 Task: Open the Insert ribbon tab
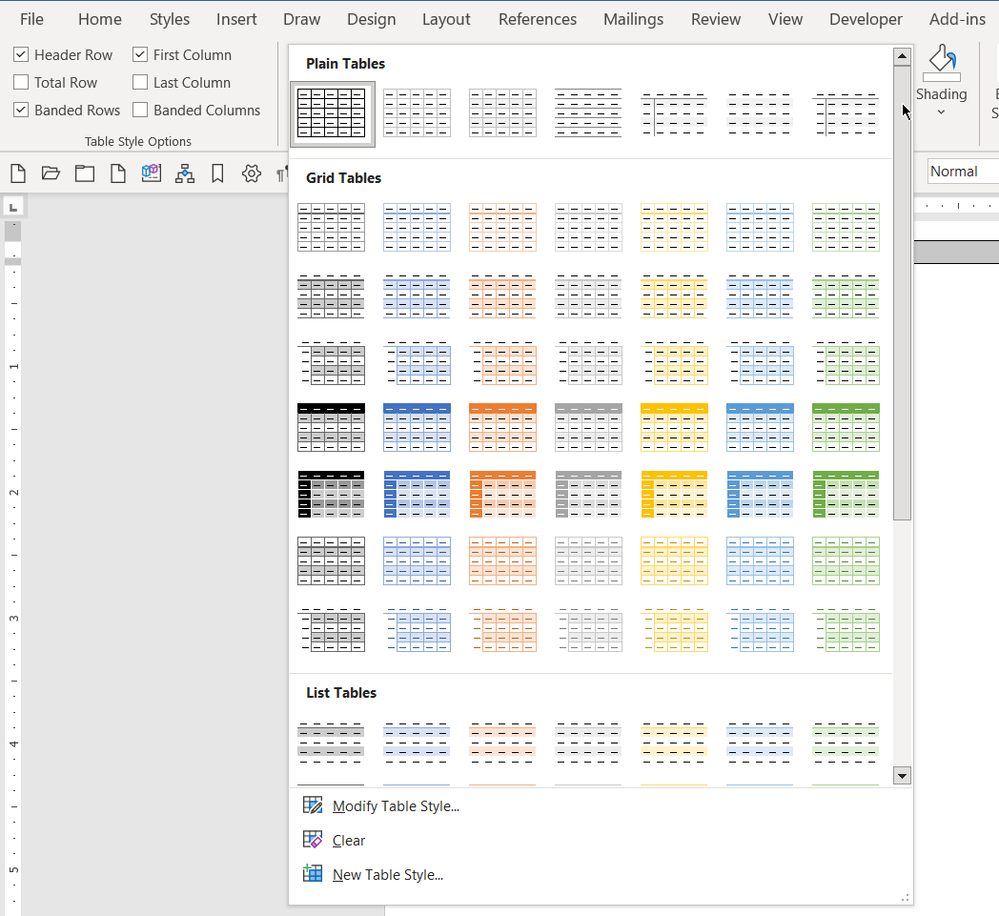[236, 19]
